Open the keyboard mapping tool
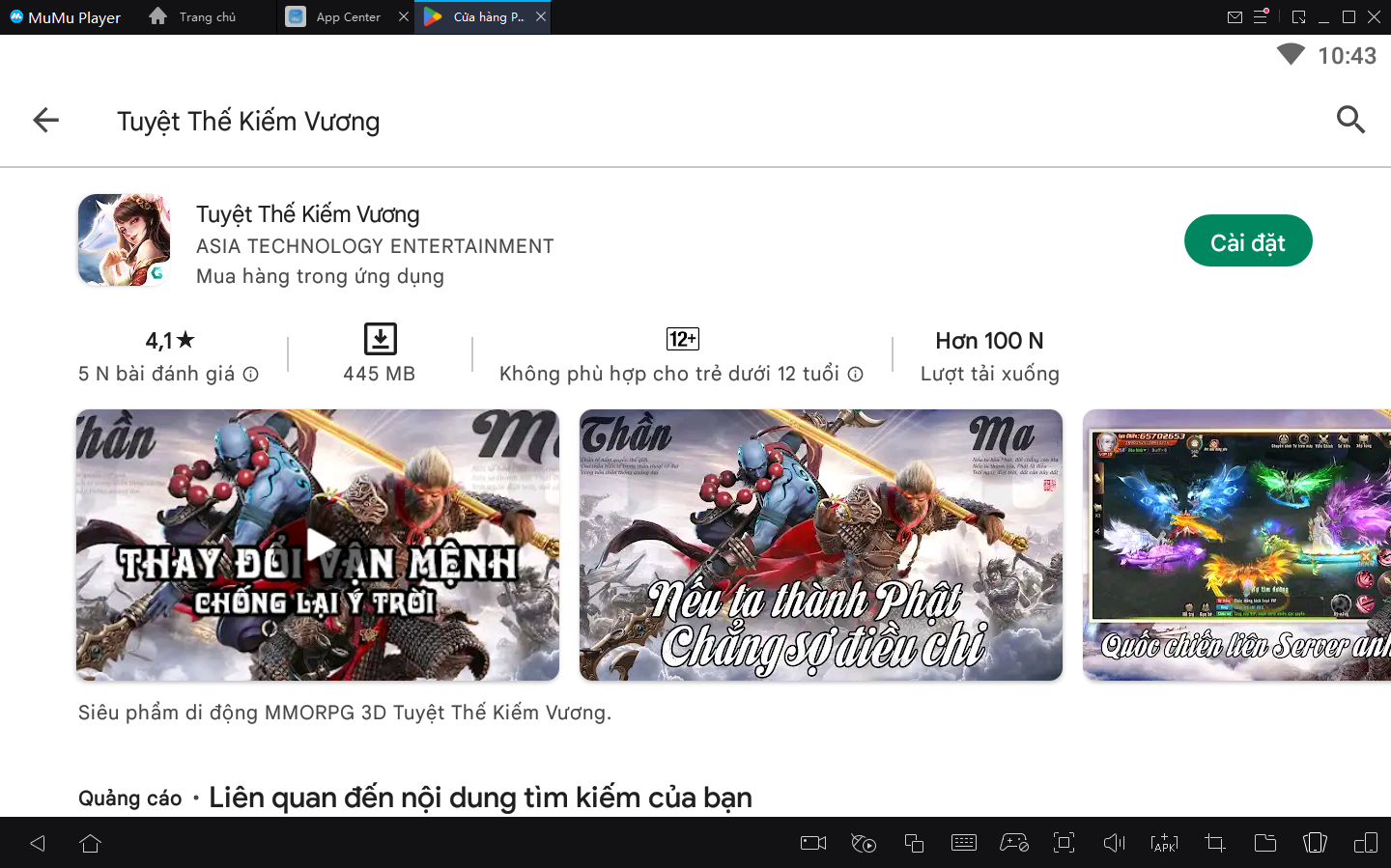This screenshot has height=868, width=1391. pyautogui.click(x=964, y=843)
